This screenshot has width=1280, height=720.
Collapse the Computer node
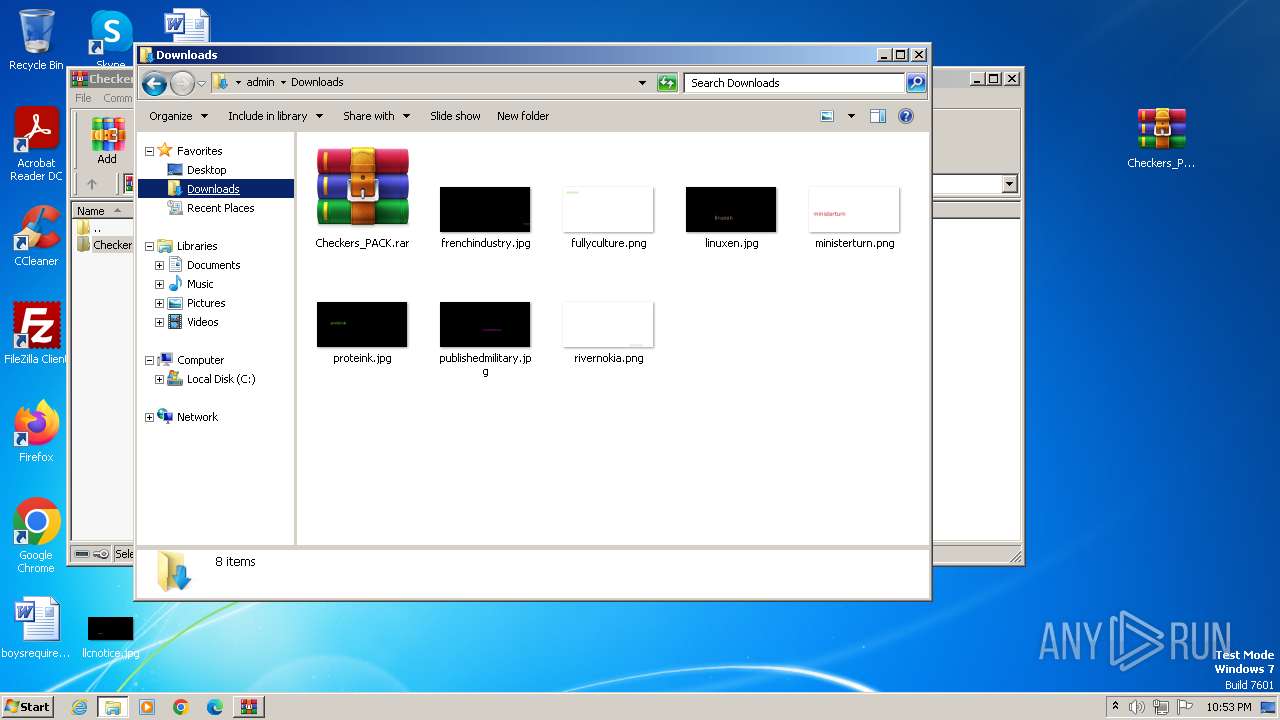[149, 360]
